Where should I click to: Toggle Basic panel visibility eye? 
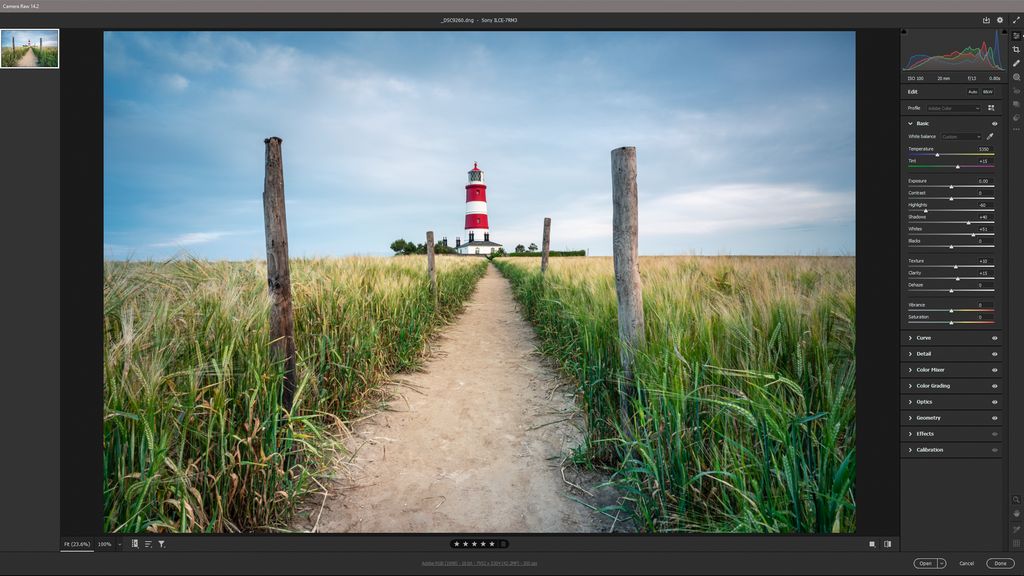click(x=992, y=123)
